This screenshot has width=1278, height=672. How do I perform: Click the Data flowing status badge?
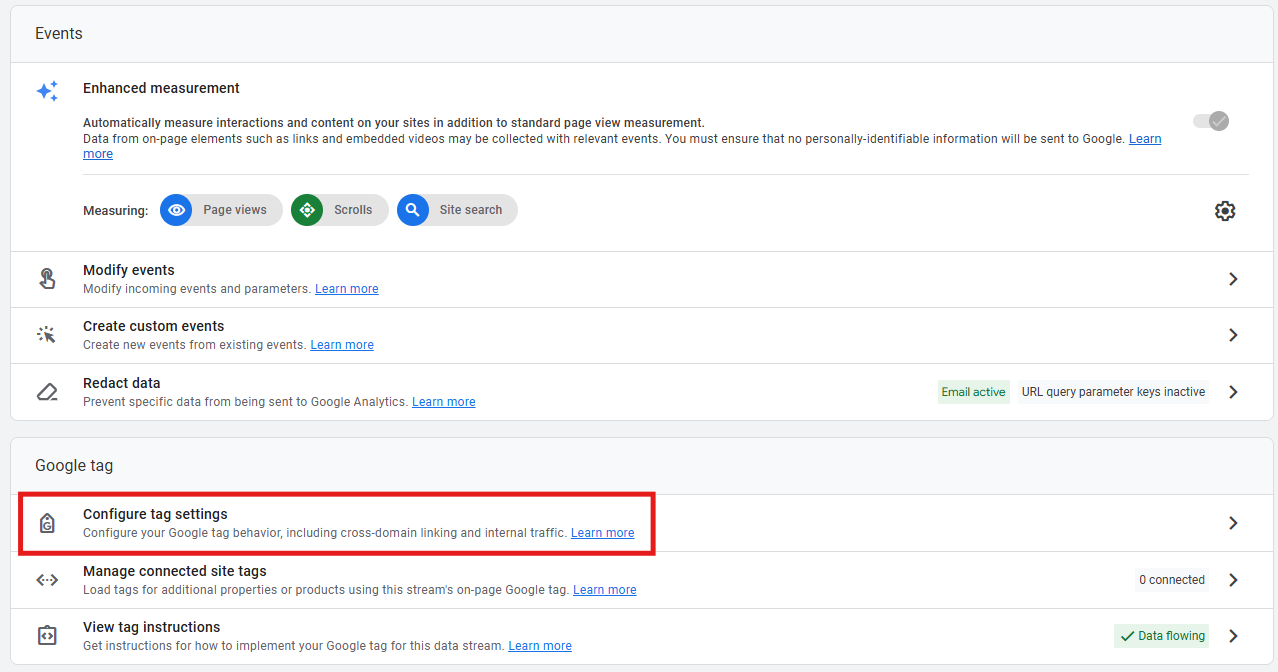(1162, 636)
